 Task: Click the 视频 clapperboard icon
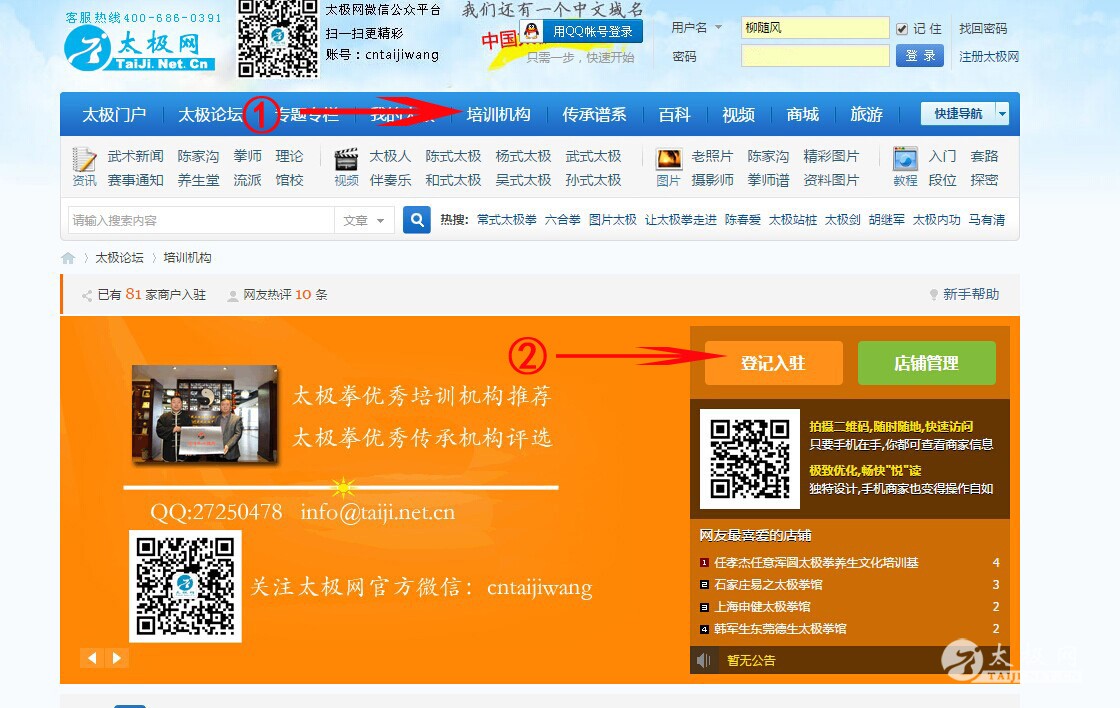point(346,160)
